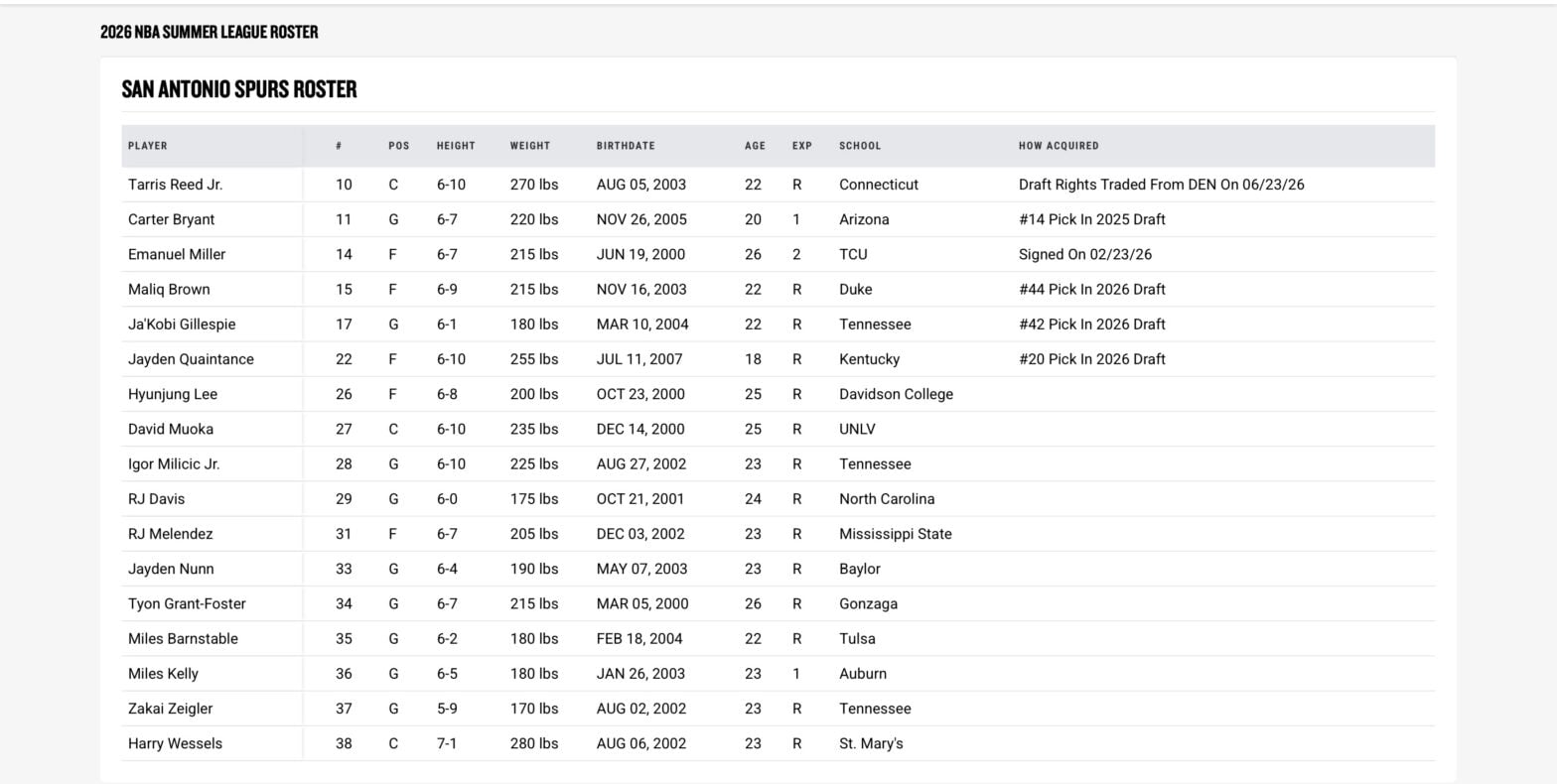The height and width of the screenshot is (784, 1557).
Task: Click Ja'Kobi Gillespie name
Action: [182, 325]
